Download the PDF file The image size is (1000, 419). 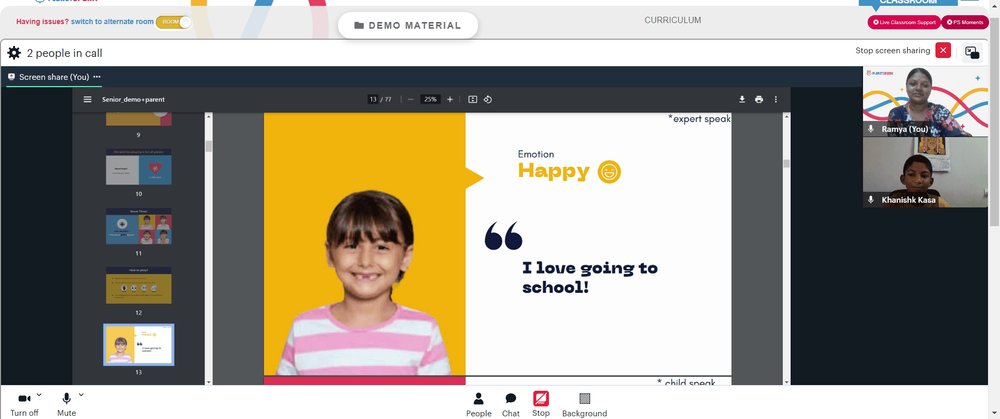(742, 99)
